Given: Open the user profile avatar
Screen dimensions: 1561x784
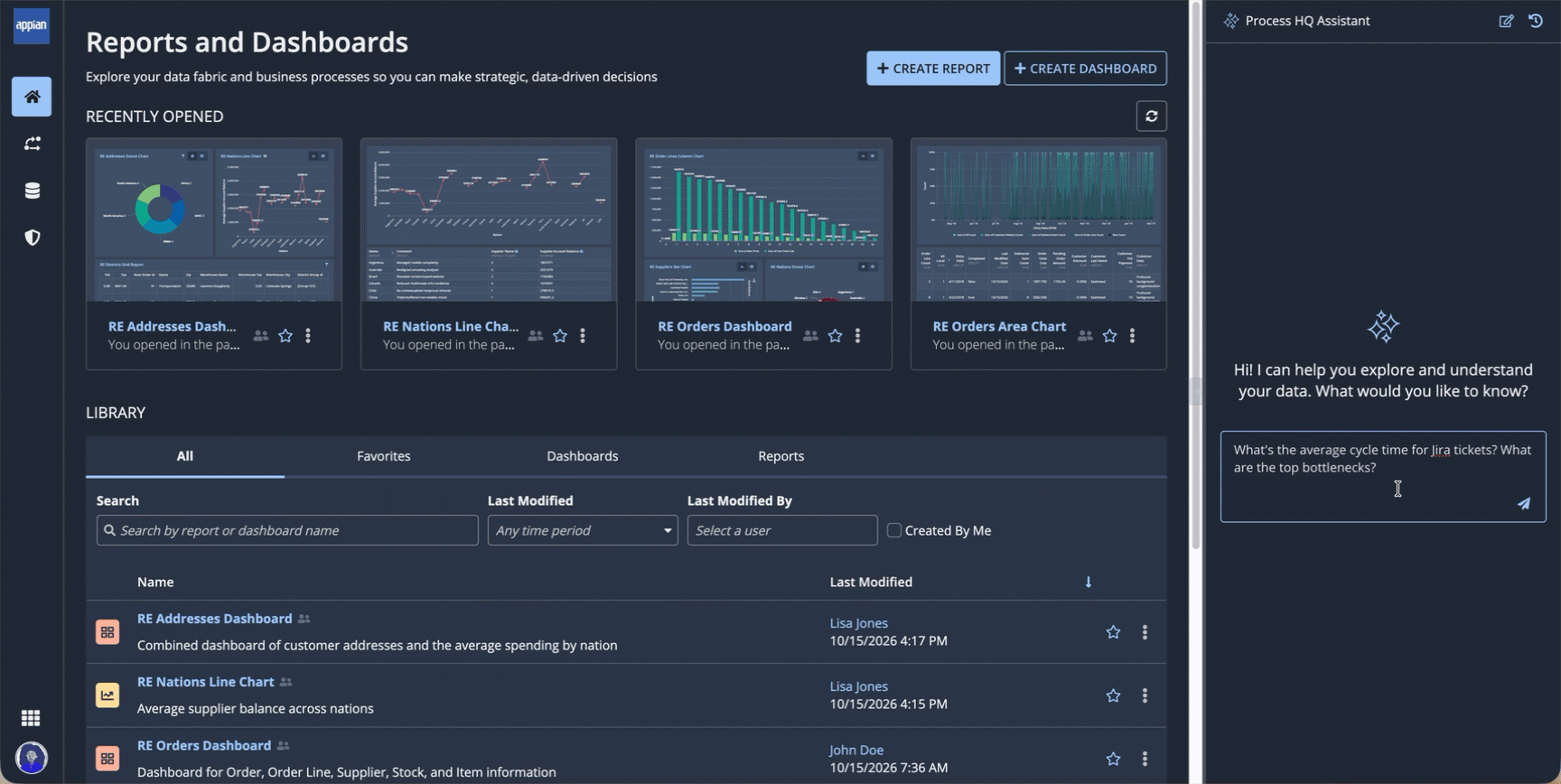Looking at the screenshot, I should [x=32, y=758].
